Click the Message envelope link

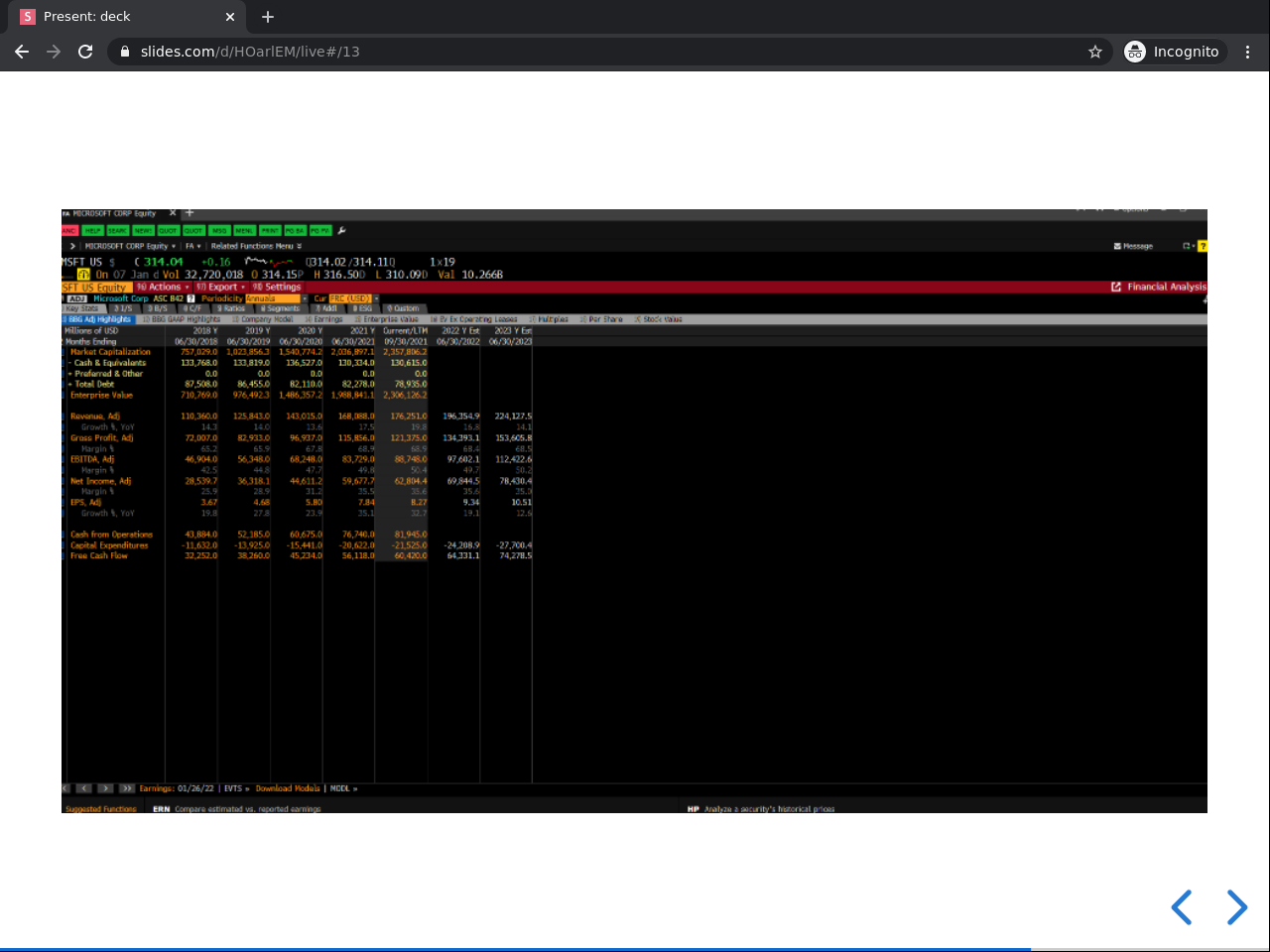[x=1133, y=246]
